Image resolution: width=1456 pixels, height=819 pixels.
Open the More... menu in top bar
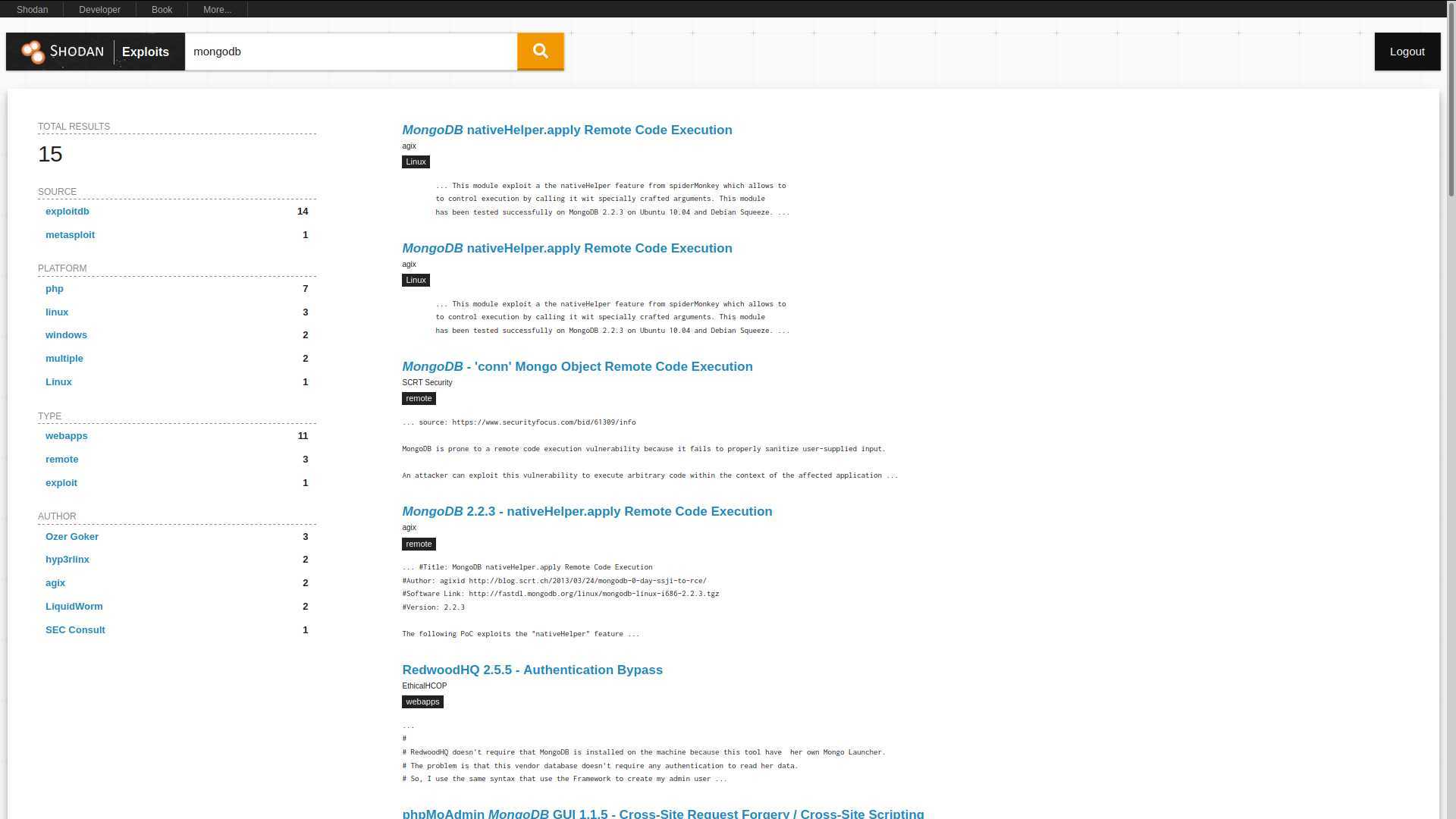point(217,9)
